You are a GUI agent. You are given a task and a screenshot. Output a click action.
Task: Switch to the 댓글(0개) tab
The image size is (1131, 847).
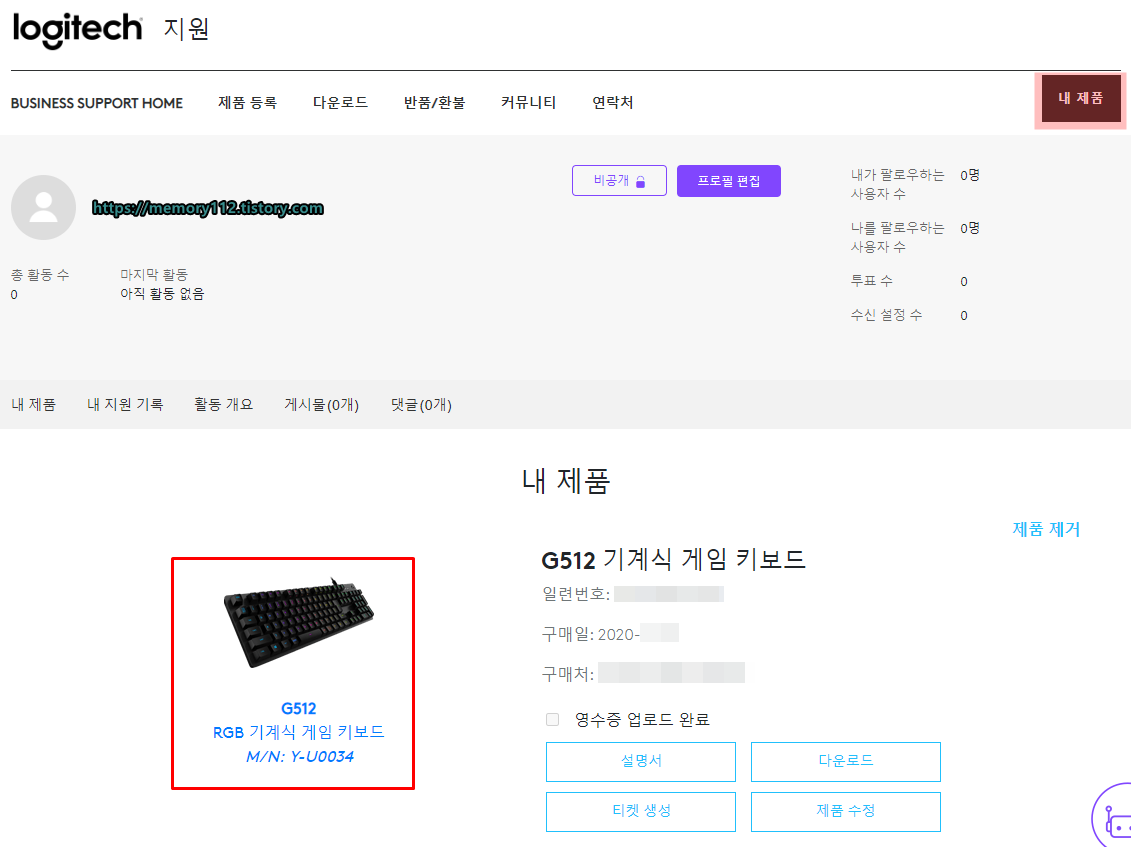coord(421,405)
